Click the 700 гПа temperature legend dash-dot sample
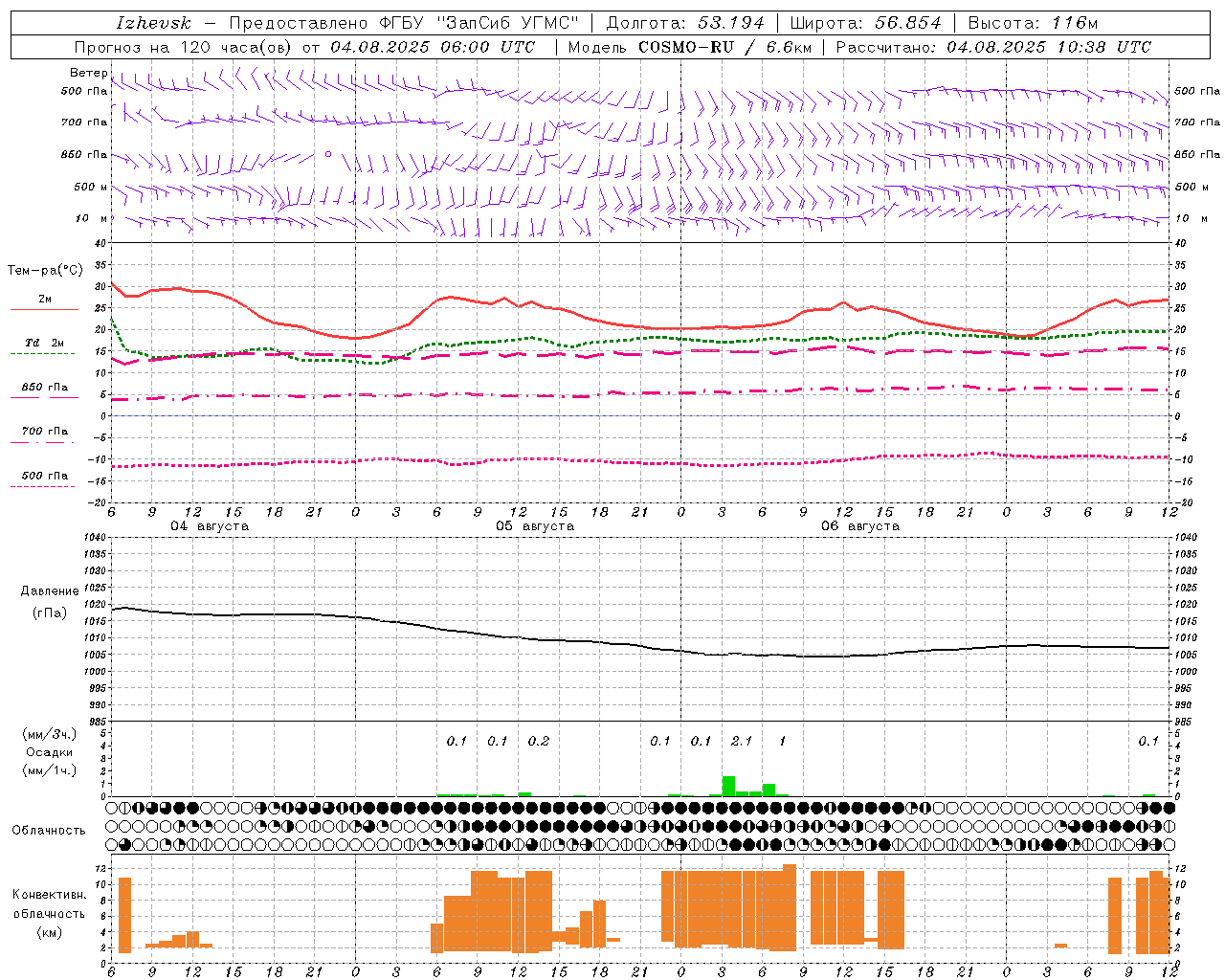 point(42,442)
